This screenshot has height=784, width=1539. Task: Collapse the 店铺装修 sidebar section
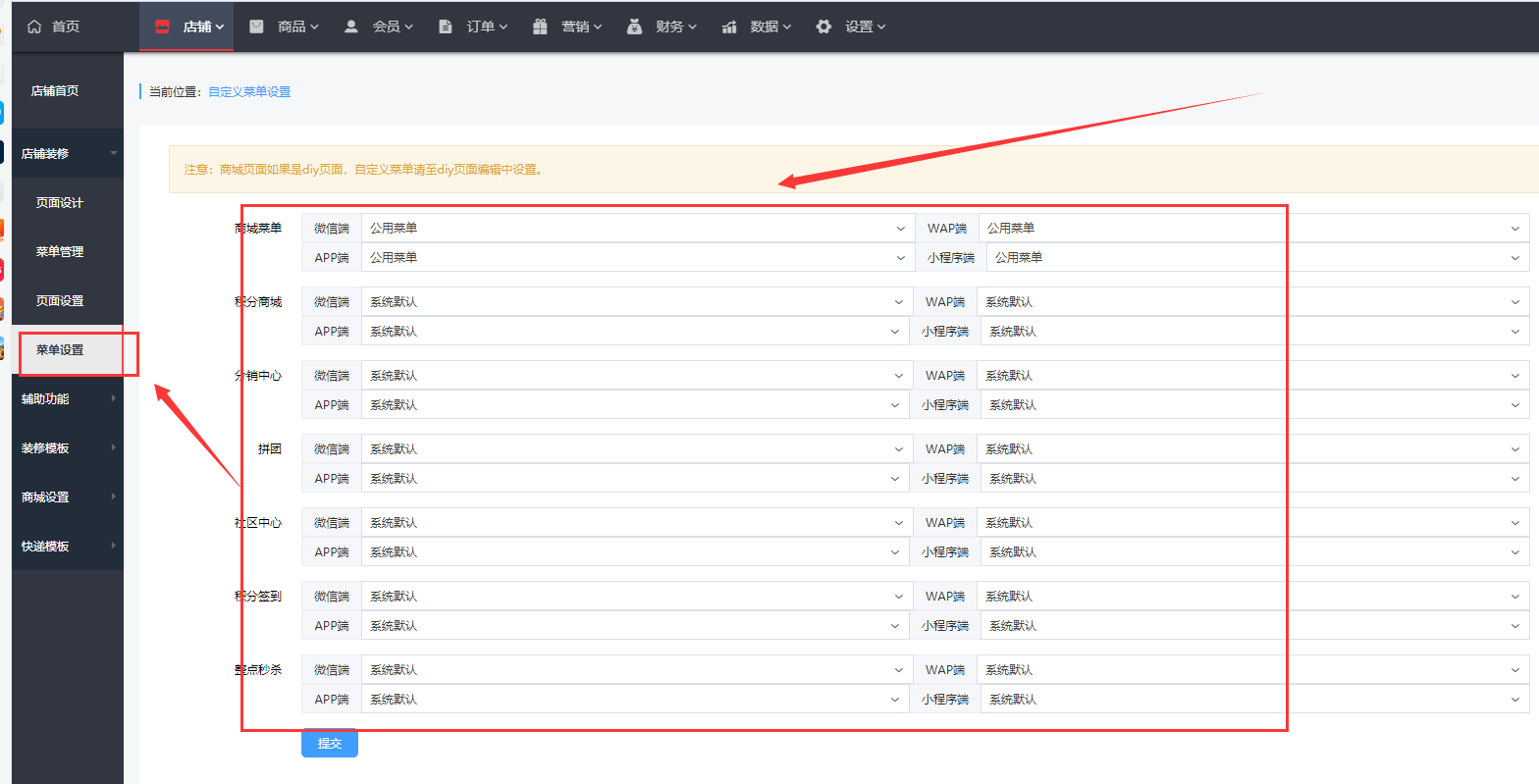[x=68, y=153]
